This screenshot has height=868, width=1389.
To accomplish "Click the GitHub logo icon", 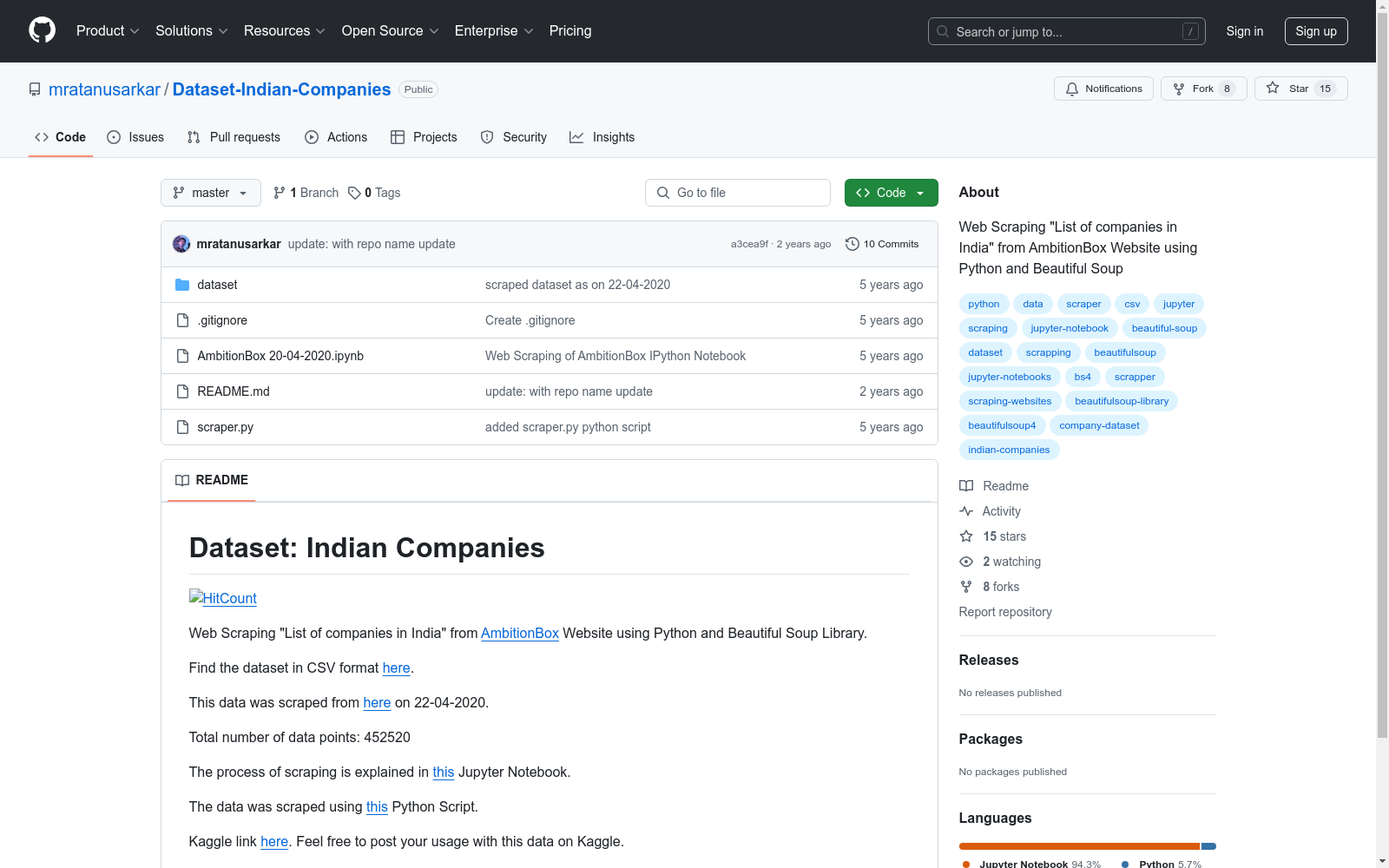I will pyautogui.click(x=42, y=30).
